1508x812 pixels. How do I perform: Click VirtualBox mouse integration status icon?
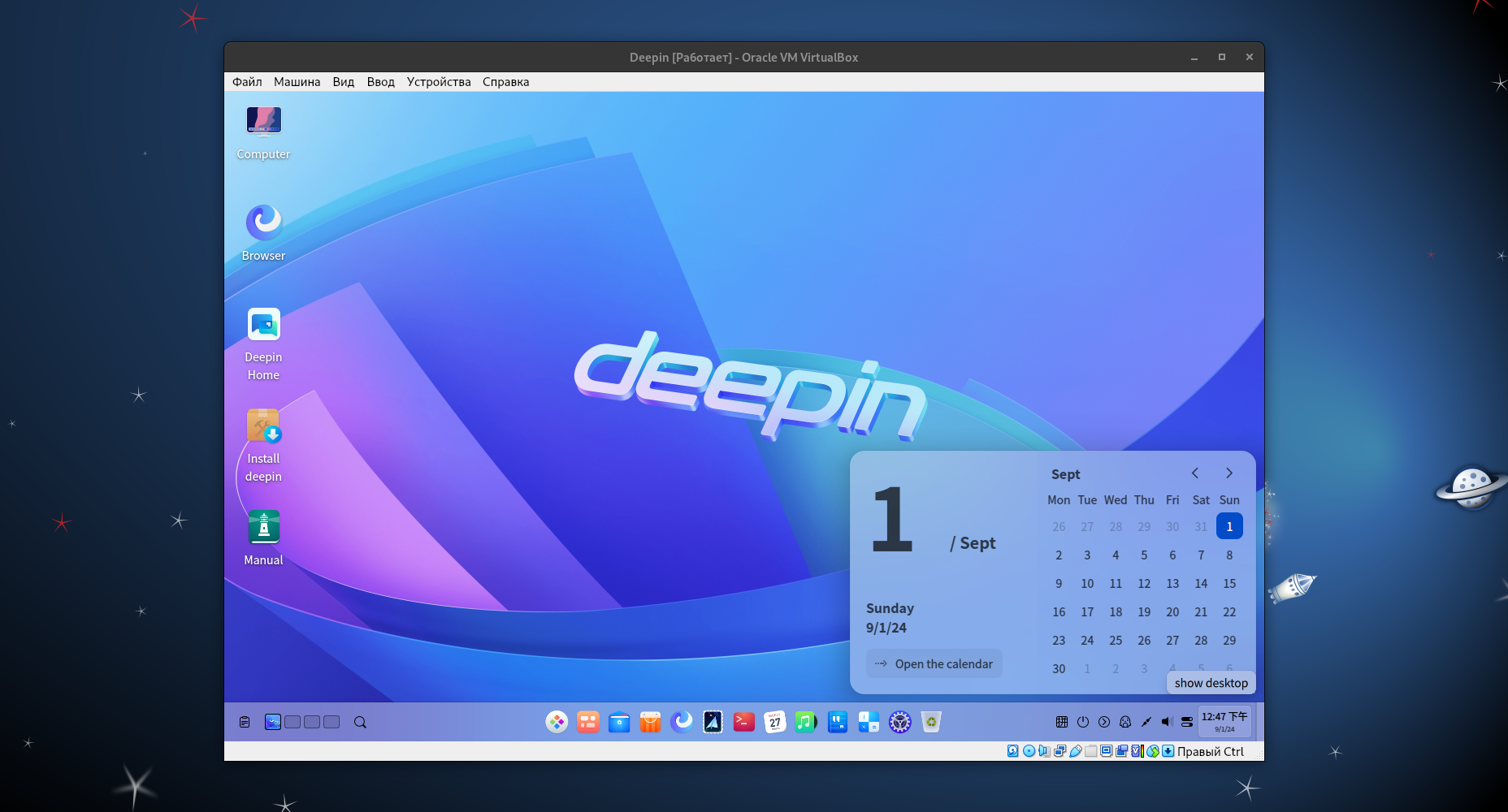point(1153,751)
